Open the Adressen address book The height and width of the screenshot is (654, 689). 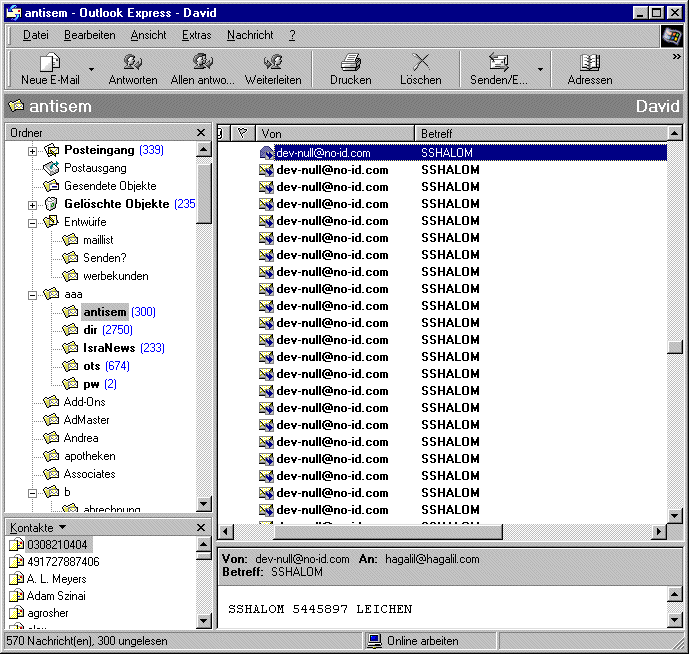click(x=589, y=63)
